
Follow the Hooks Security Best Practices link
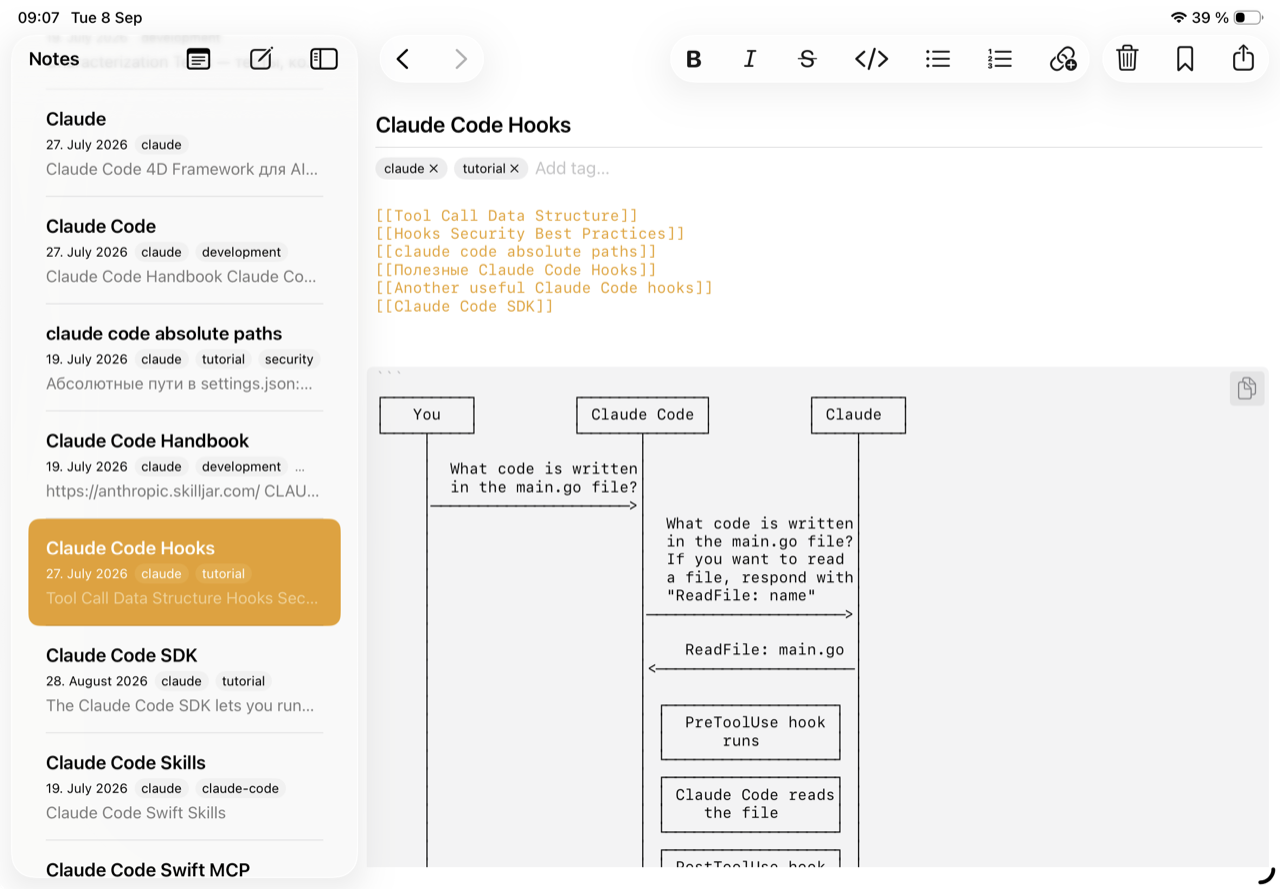(x=531, y=234)
